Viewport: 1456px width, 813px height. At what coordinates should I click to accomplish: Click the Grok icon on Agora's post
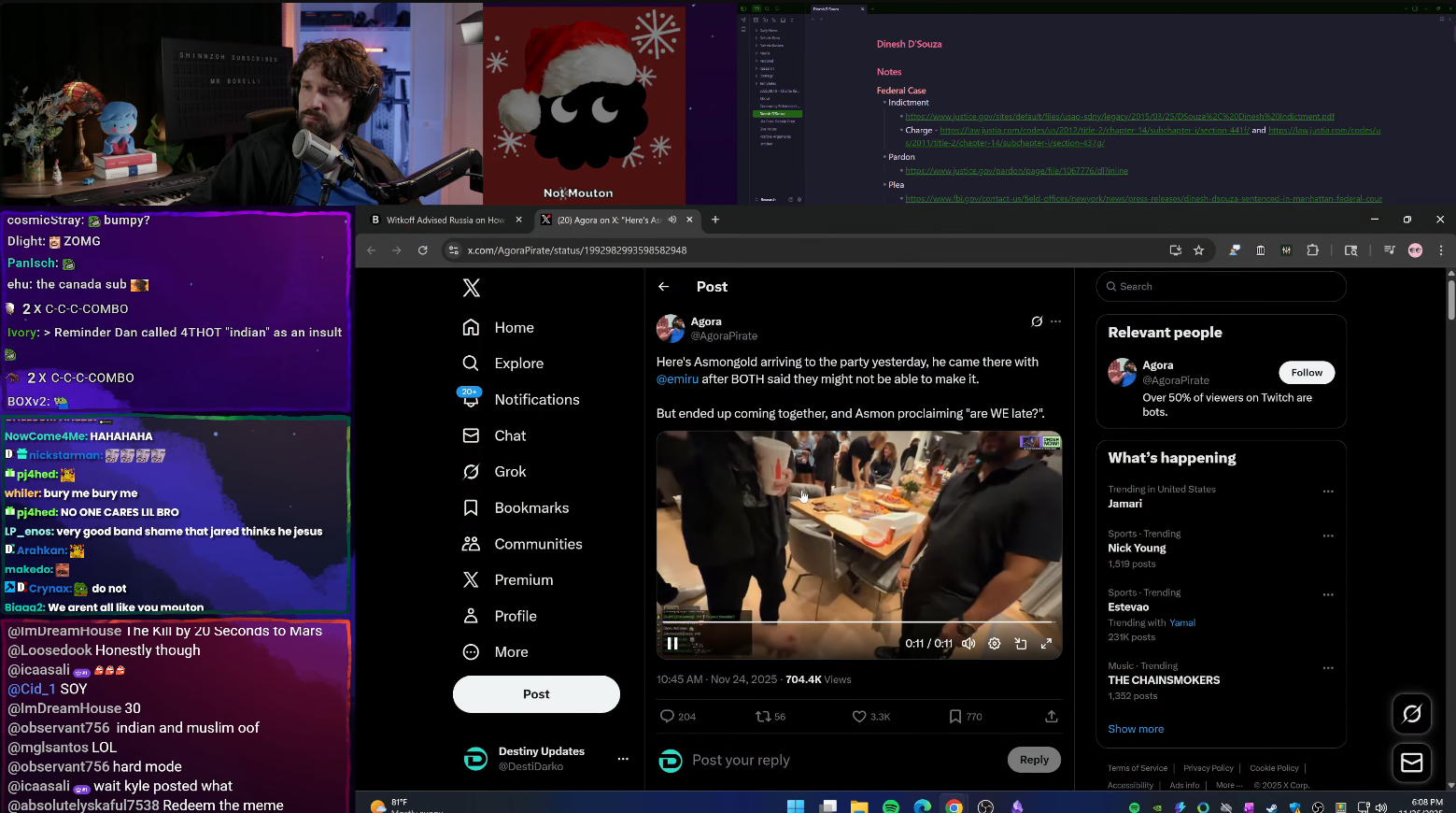click(1037, 321)
